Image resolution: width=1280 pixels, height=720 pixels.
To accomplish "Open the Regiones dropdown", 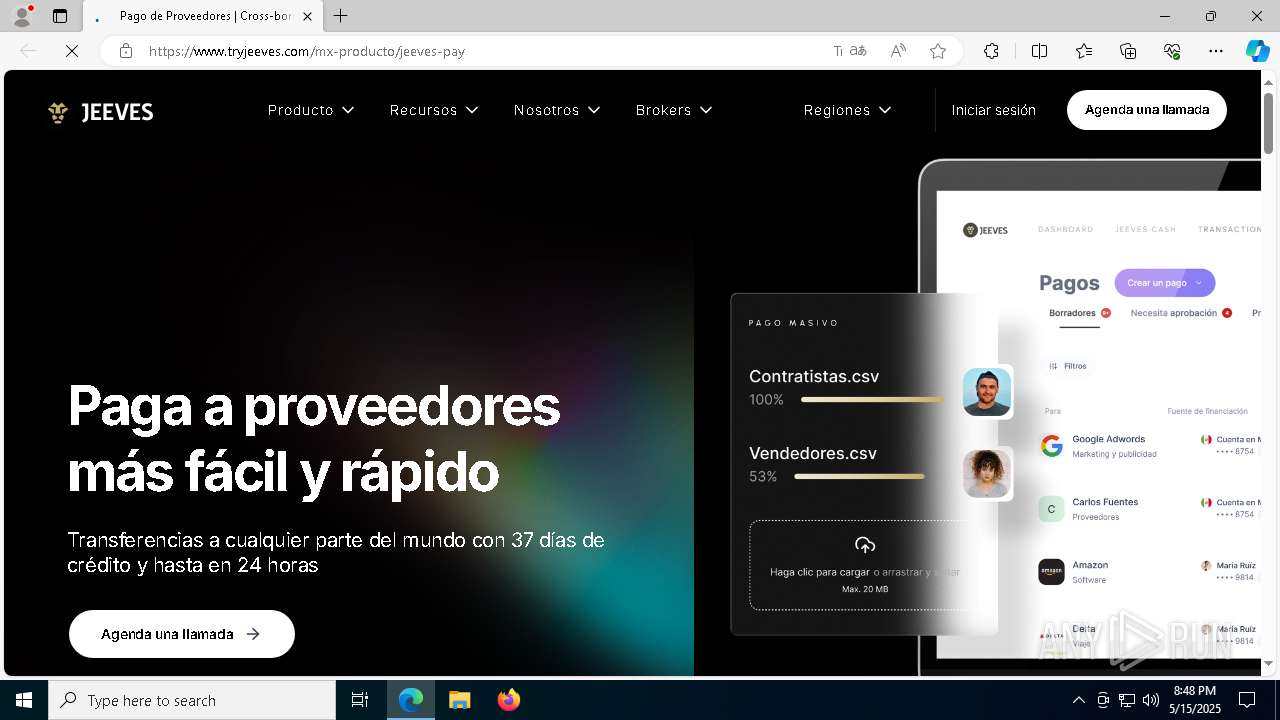I will 847,110.
